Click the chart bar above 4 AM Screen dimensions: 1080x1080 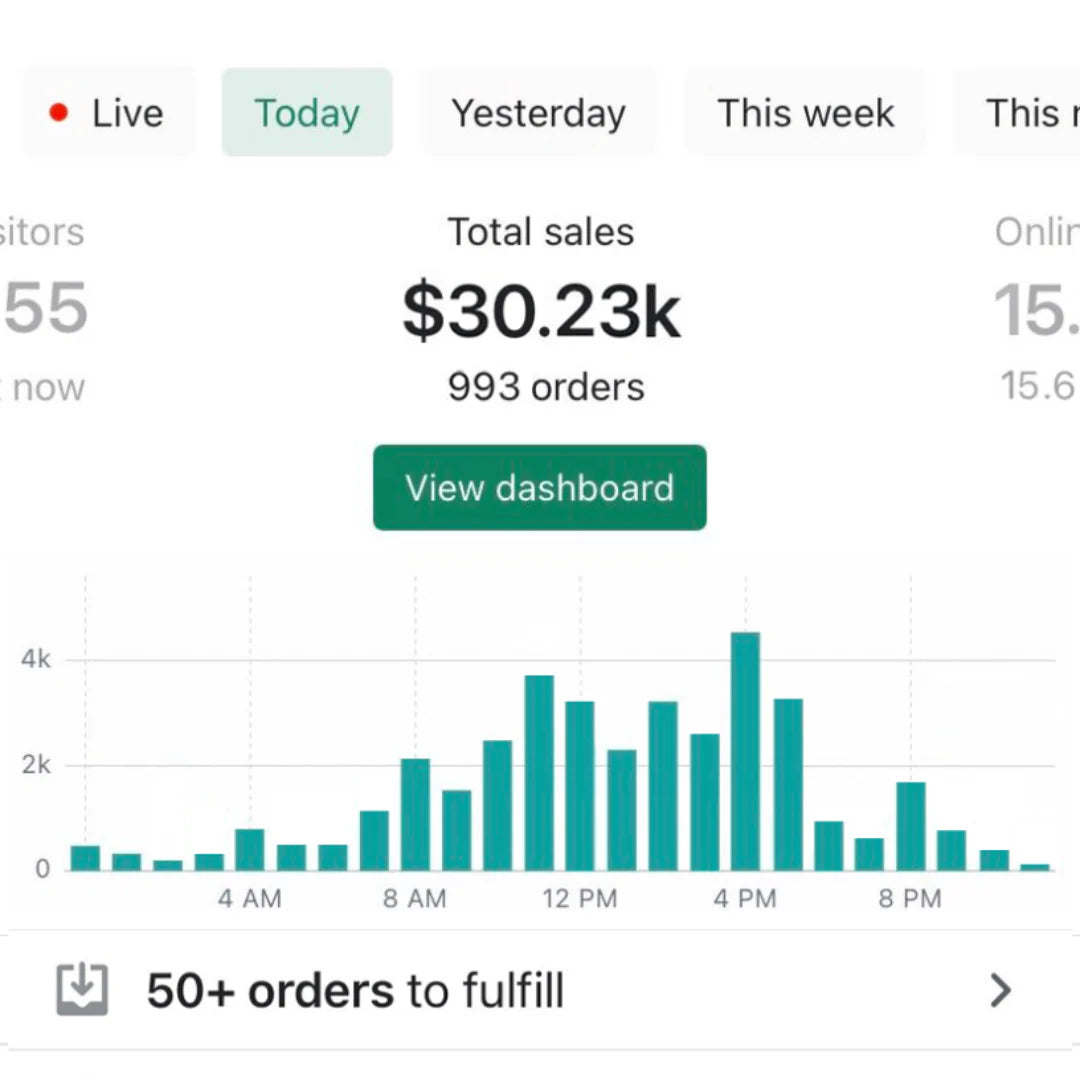(x=250, y=849)
